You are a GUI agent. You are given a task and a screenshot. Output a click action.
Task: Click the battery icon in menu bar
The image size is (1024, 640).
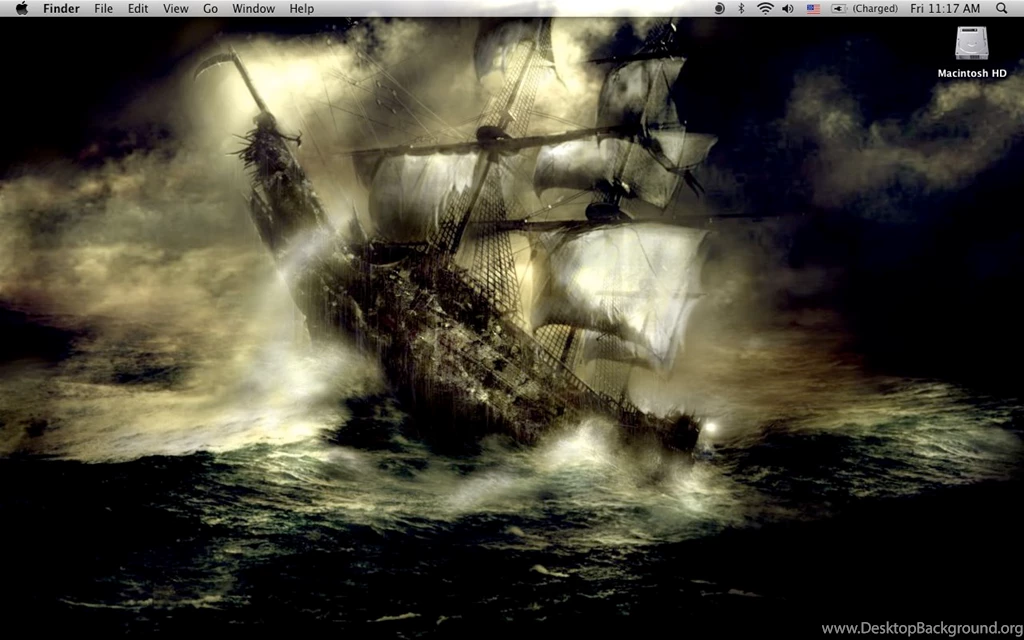click(x=838, y=8)
